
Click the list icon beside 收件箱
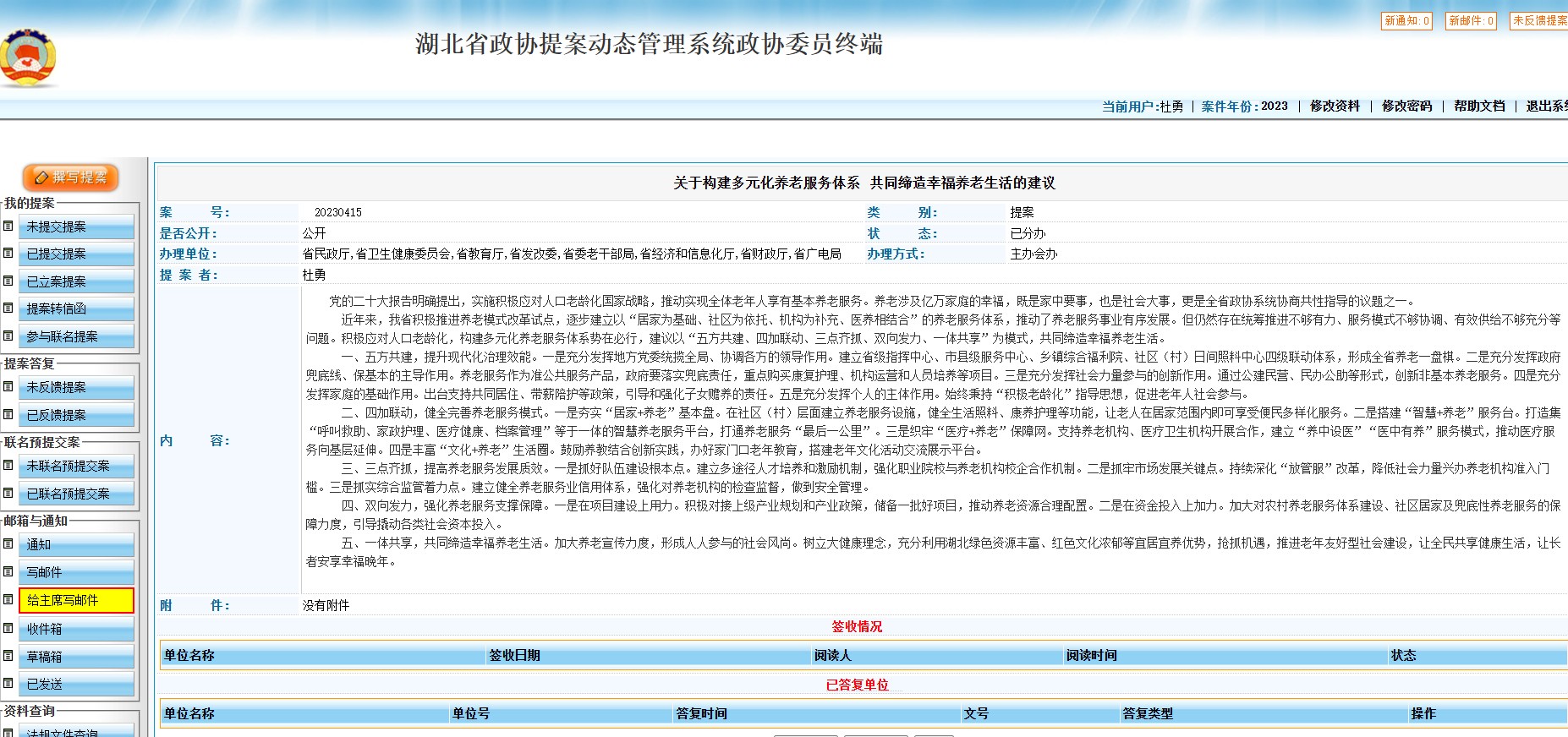8,628
